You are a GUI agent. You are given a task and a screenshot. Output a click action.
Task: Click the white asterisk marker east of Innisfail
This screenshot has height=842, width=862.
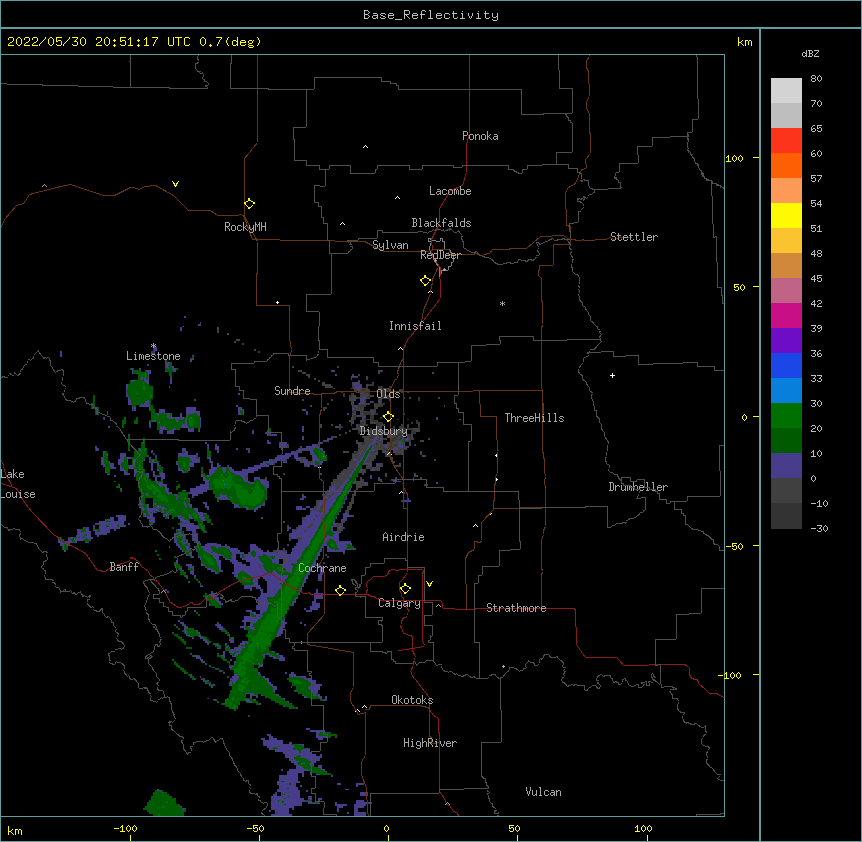pyautogui.click(x=502, y=304)
